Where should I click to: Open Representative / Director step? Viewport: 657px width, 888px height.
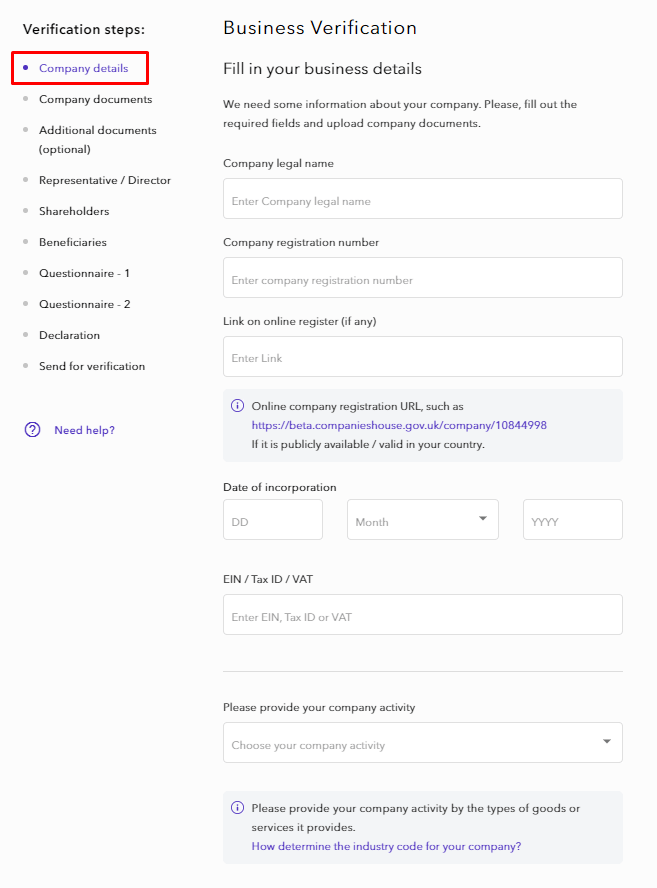[104, 180]
